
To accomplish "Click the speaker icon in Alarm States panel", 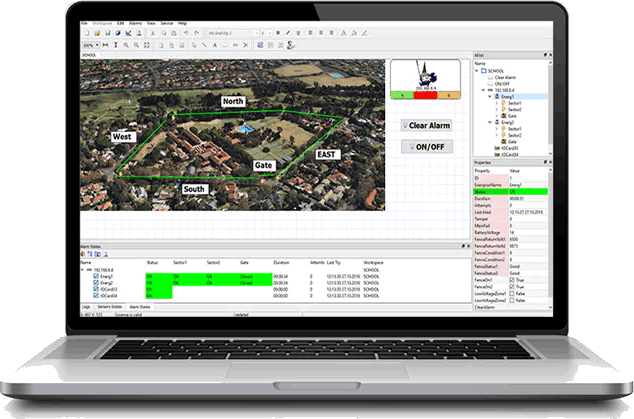I will click(x=83, y=254).
